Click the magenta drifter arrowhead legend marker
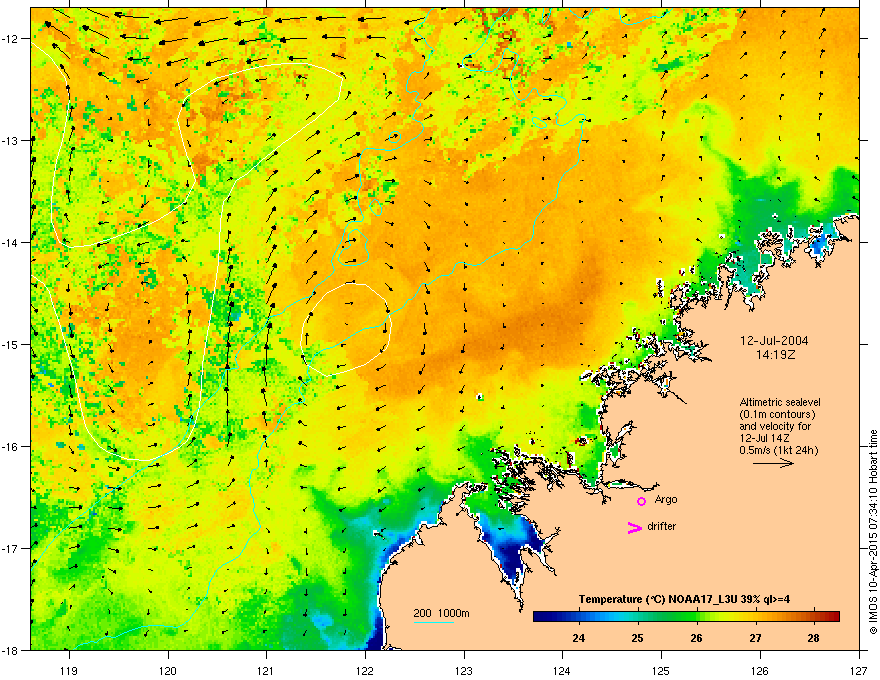This screenshot has height=680, width=880. [634, 527]
